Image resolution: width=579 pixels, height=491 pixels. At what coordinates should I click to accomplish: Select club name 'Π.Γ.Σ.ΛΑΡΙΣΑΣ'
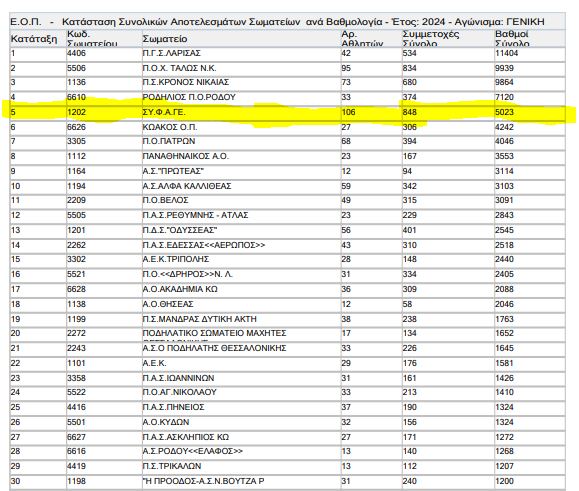171,54
